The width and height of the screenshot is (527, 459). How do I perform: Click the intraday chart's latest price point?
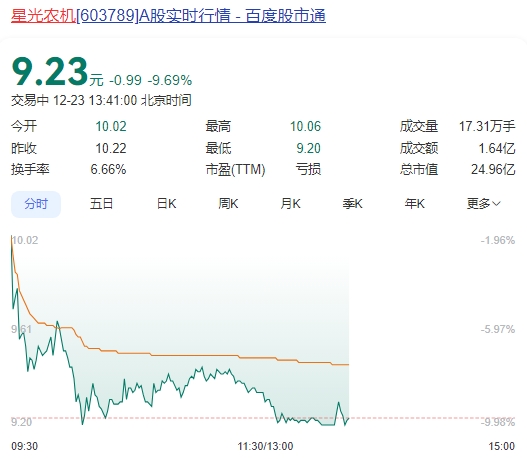pyautogui.click(x=349, y=418)
